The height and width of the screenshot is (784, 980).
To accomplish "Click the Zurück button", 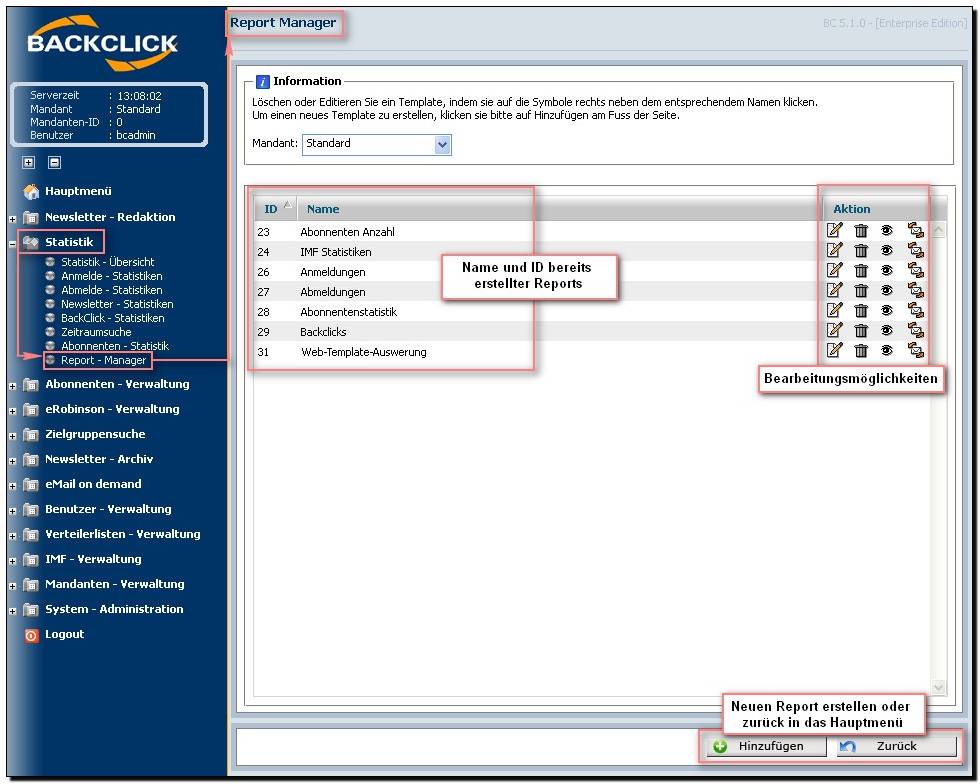I will pyautogui.click(x=895, y=746).
